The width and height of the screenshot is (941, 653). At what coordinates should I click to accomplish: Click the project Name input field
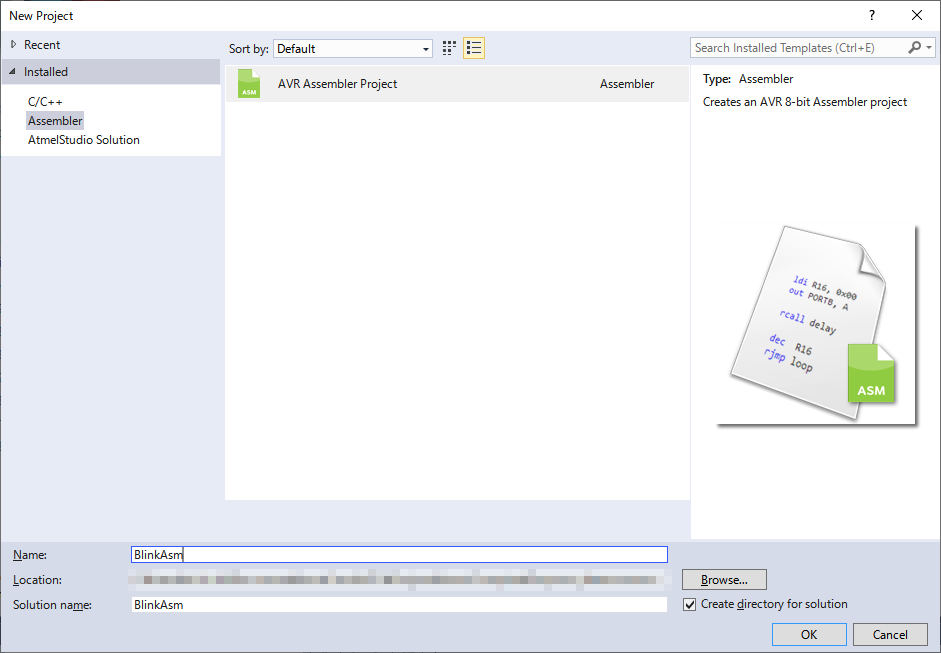coord(399,555)
